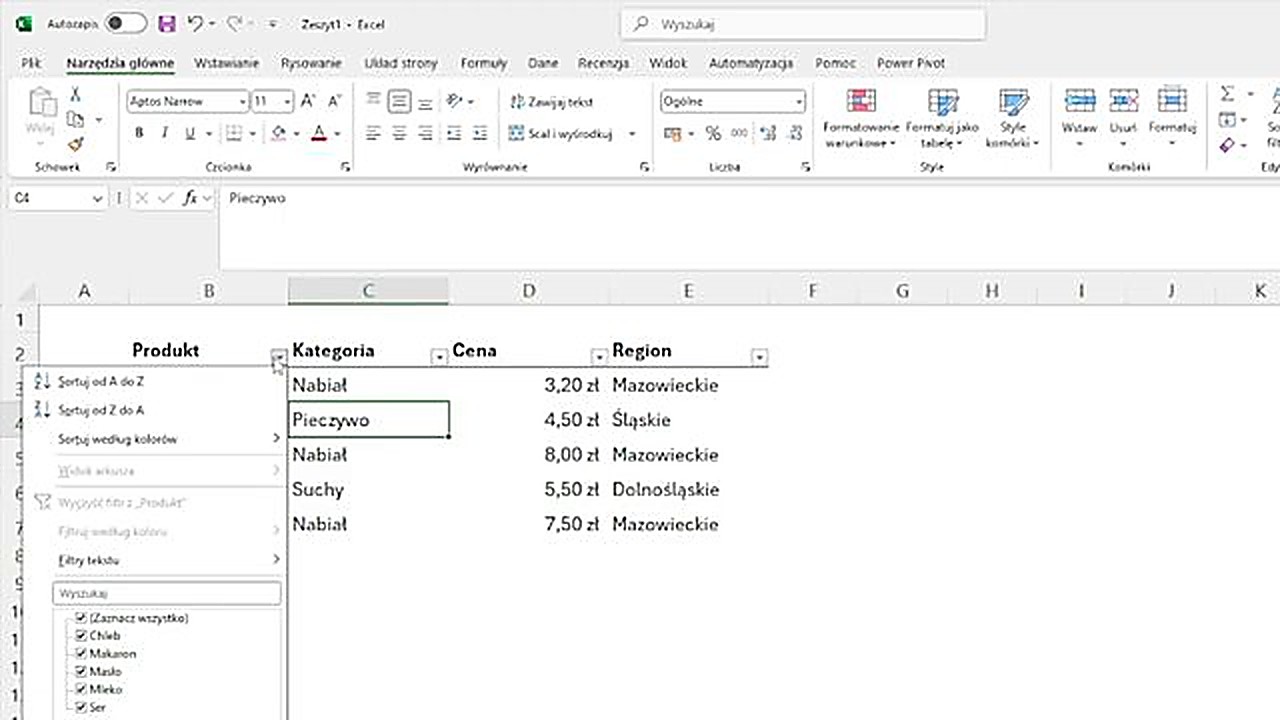Click the font color red A swatch

pos(318,134)
